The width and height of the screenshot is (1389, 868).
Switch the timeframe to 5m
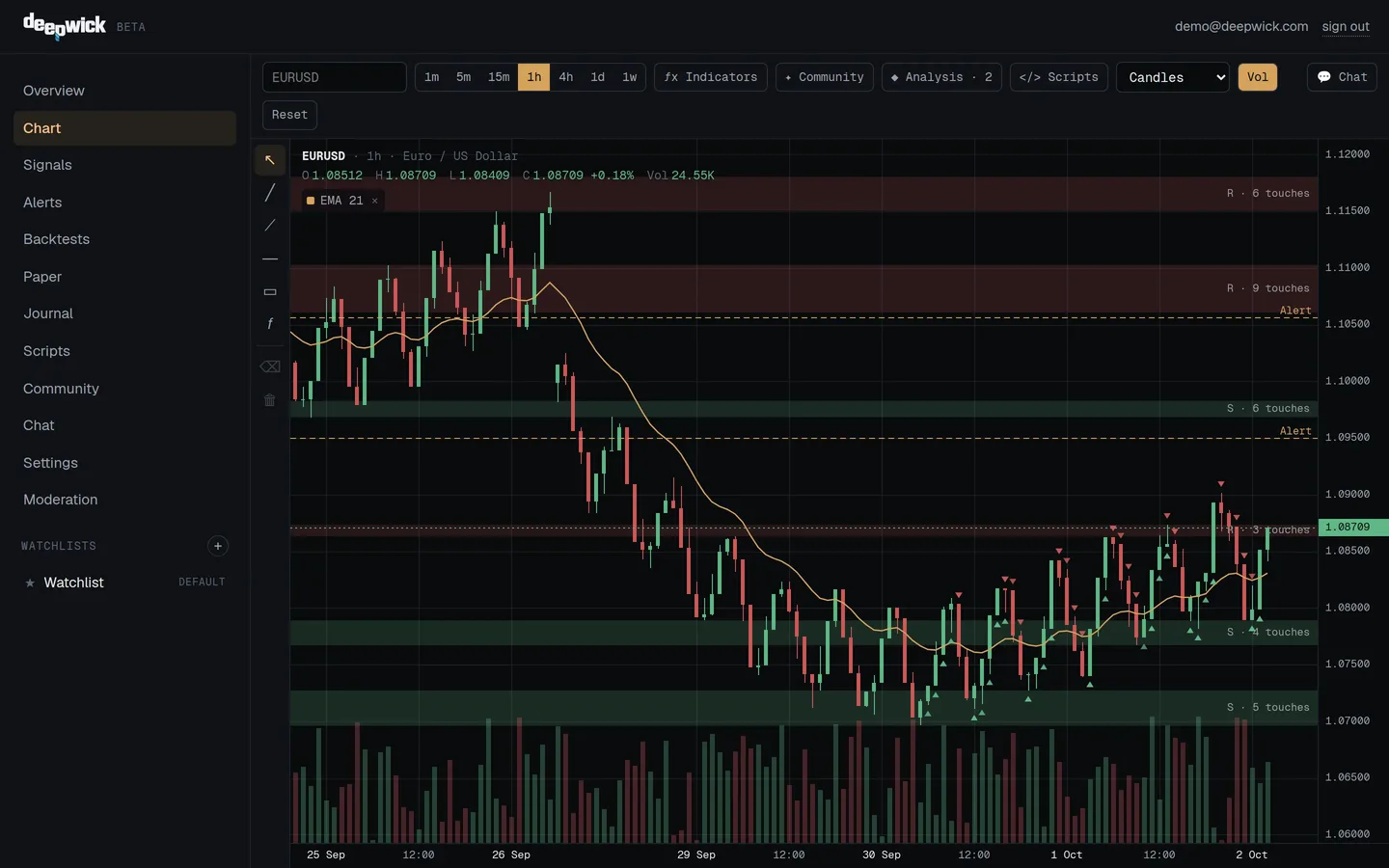pyautogui.click(x=464, y=77)
